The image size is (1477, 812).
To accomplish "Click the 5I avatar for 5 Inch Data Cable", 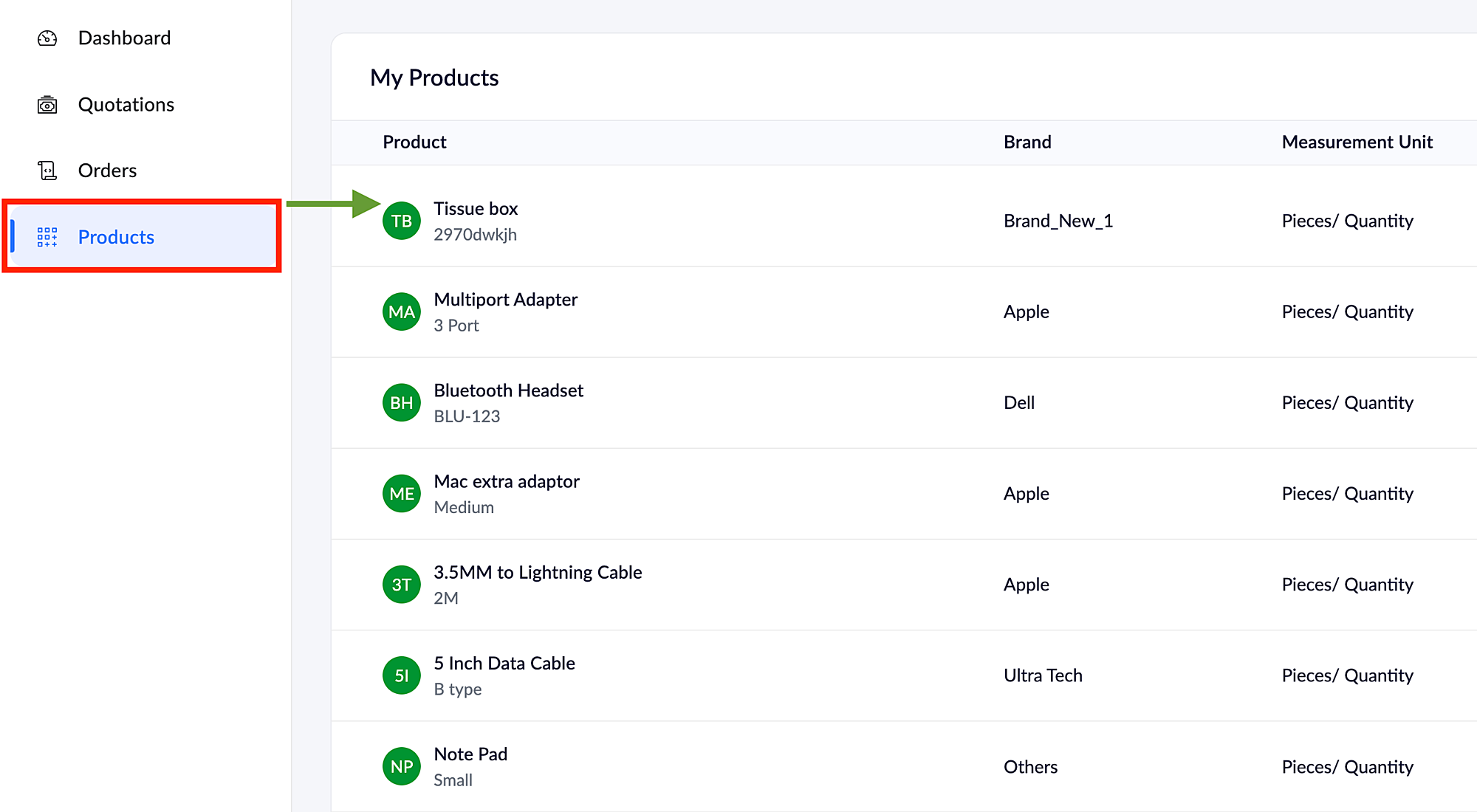I will point(401,675).
